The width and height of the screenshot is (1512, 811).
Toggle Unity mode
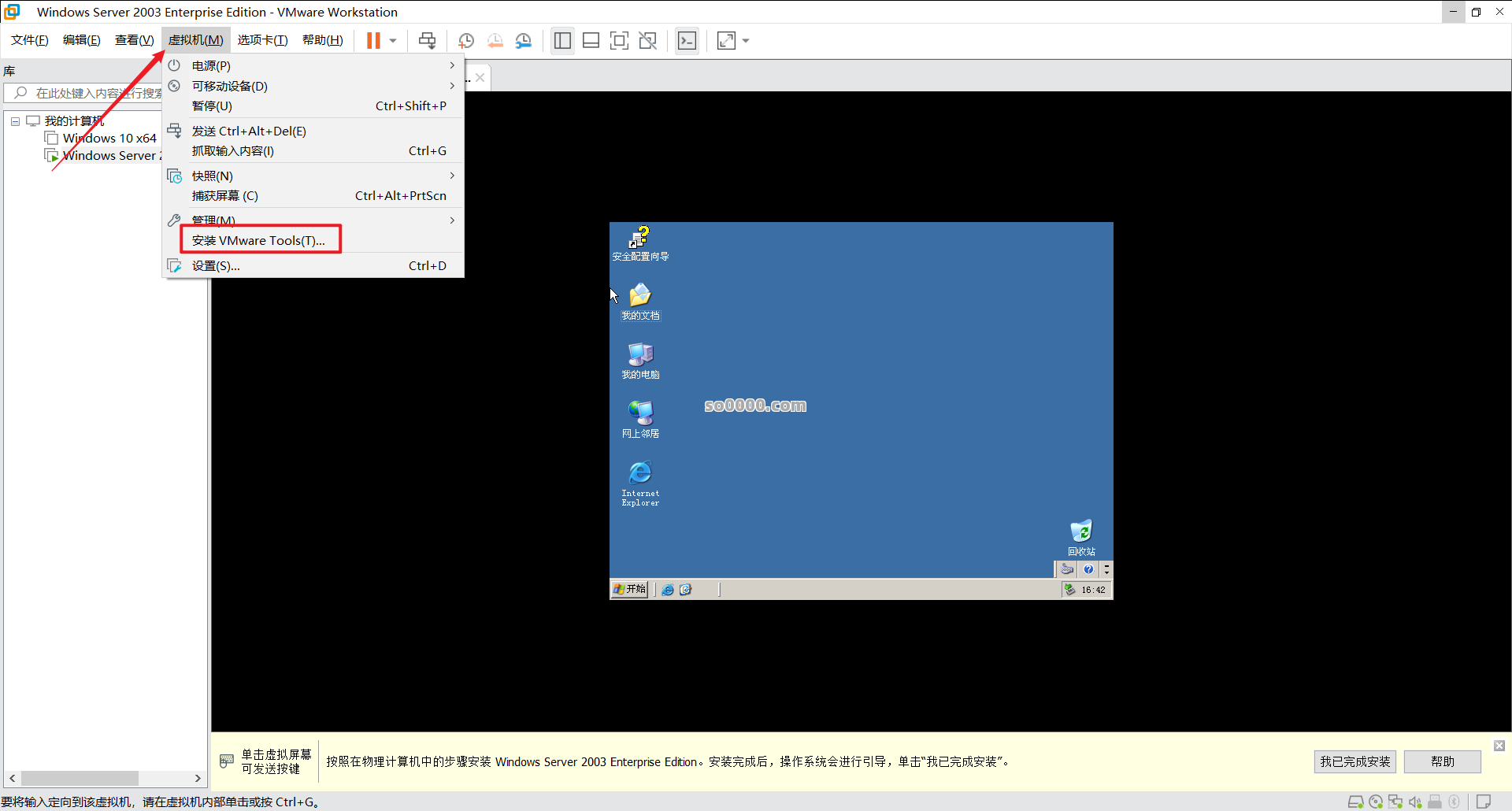point(647,40)
